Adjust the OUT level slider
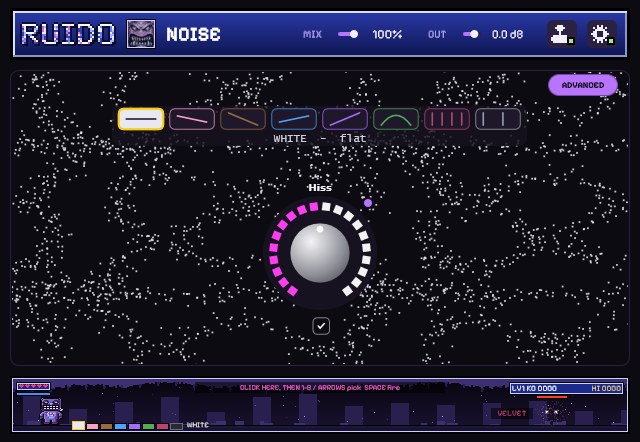This screenshot has width=640, height=442. (x=471, y=34)
